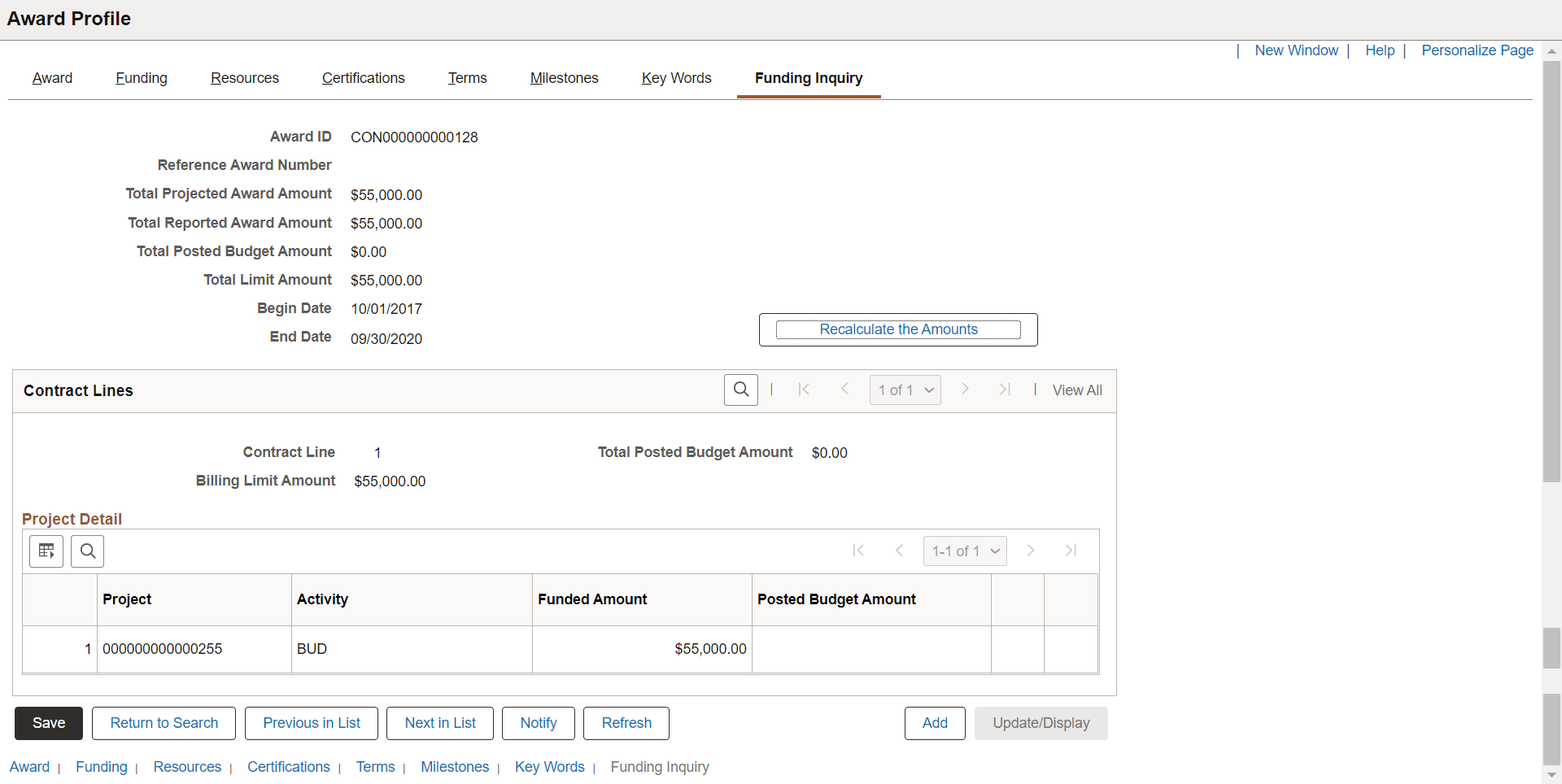Jump to last row in Project Detail
This screenshot has height=784, width=1562.
(1071, 551)
